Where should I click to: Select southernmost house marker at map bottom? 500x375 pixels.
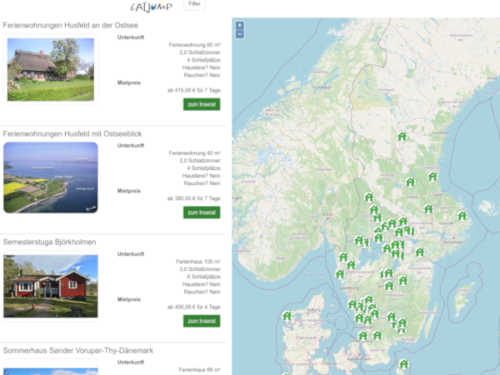404,364
